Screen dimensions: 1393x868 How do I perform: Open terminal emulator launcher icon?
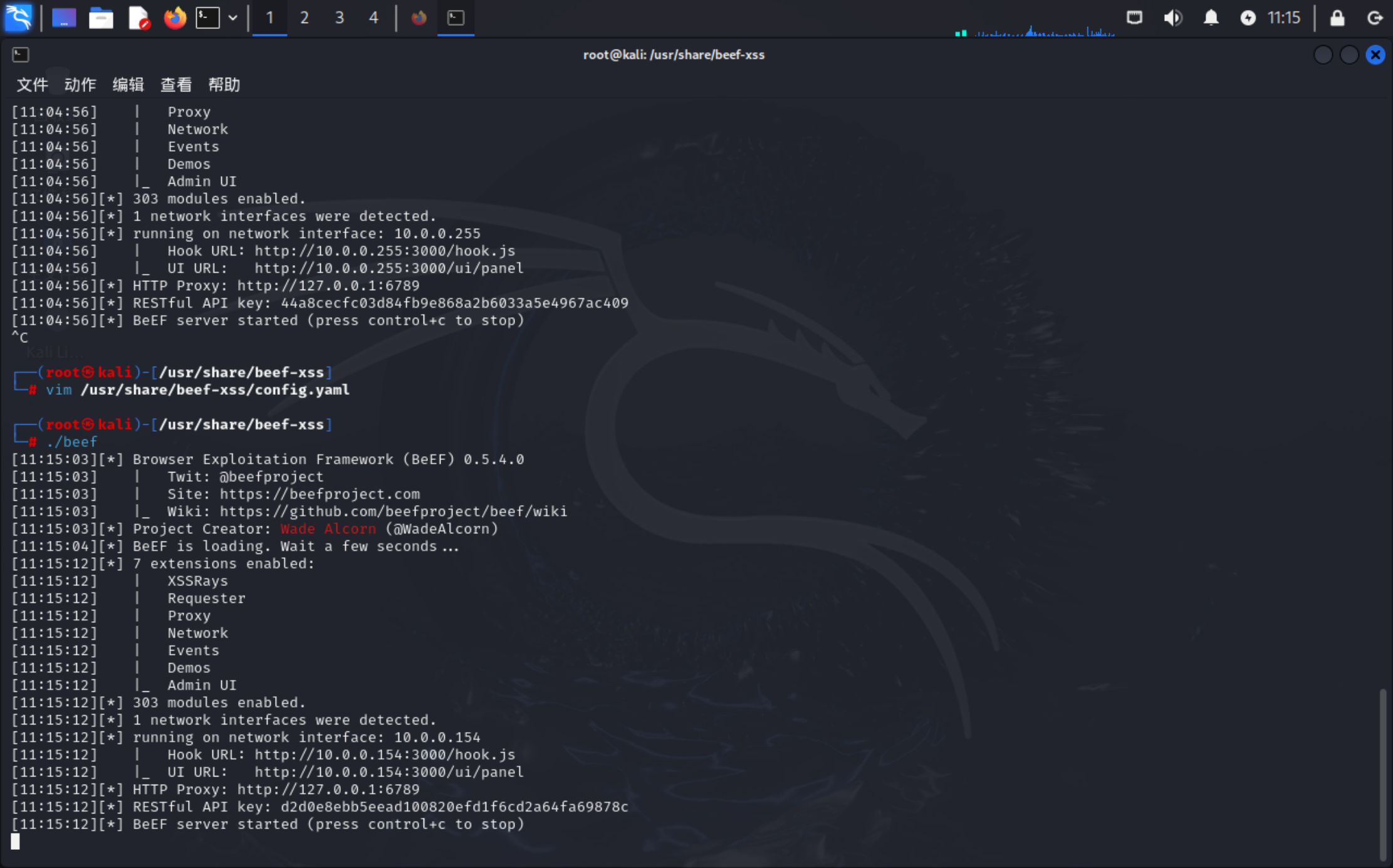[x=208, y=18]
